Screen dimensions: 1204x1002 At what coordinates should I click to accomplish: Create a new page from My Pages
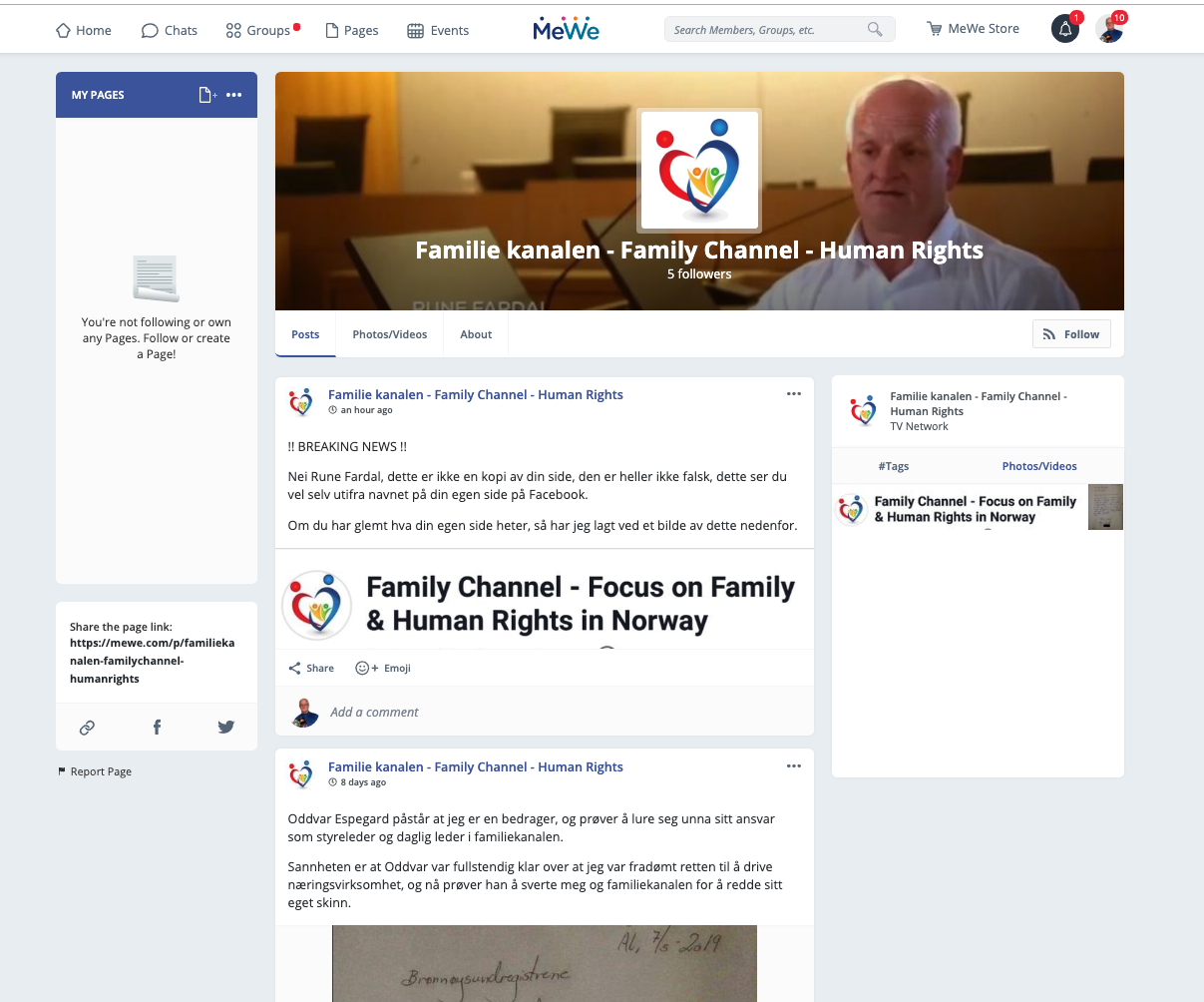click(206, 95)
